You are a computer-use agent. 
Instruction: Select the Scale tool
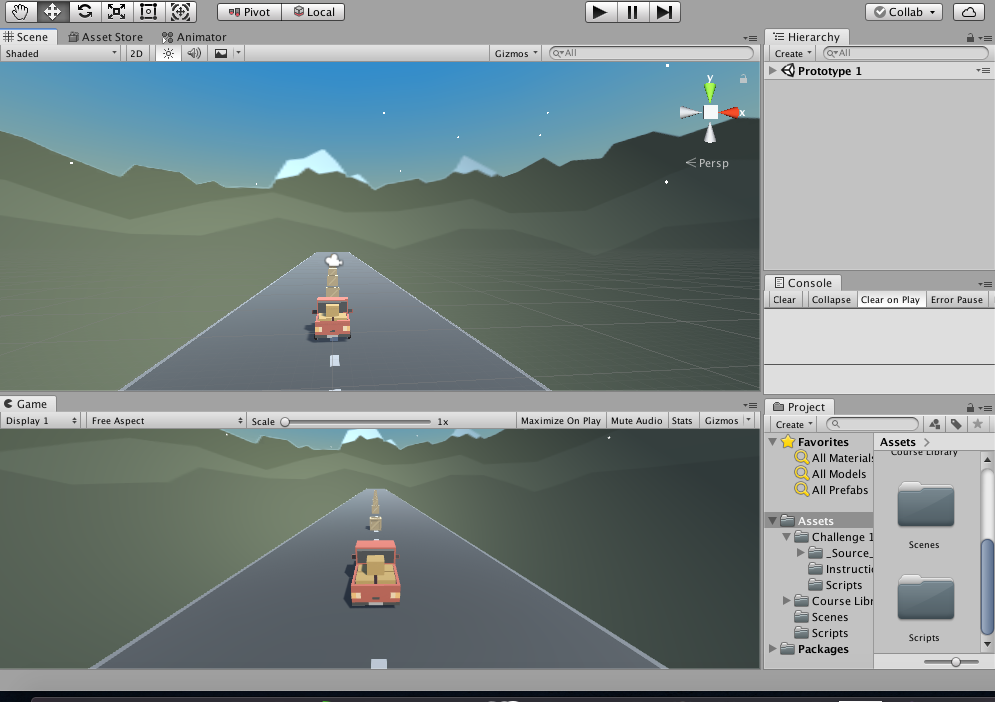118,11
